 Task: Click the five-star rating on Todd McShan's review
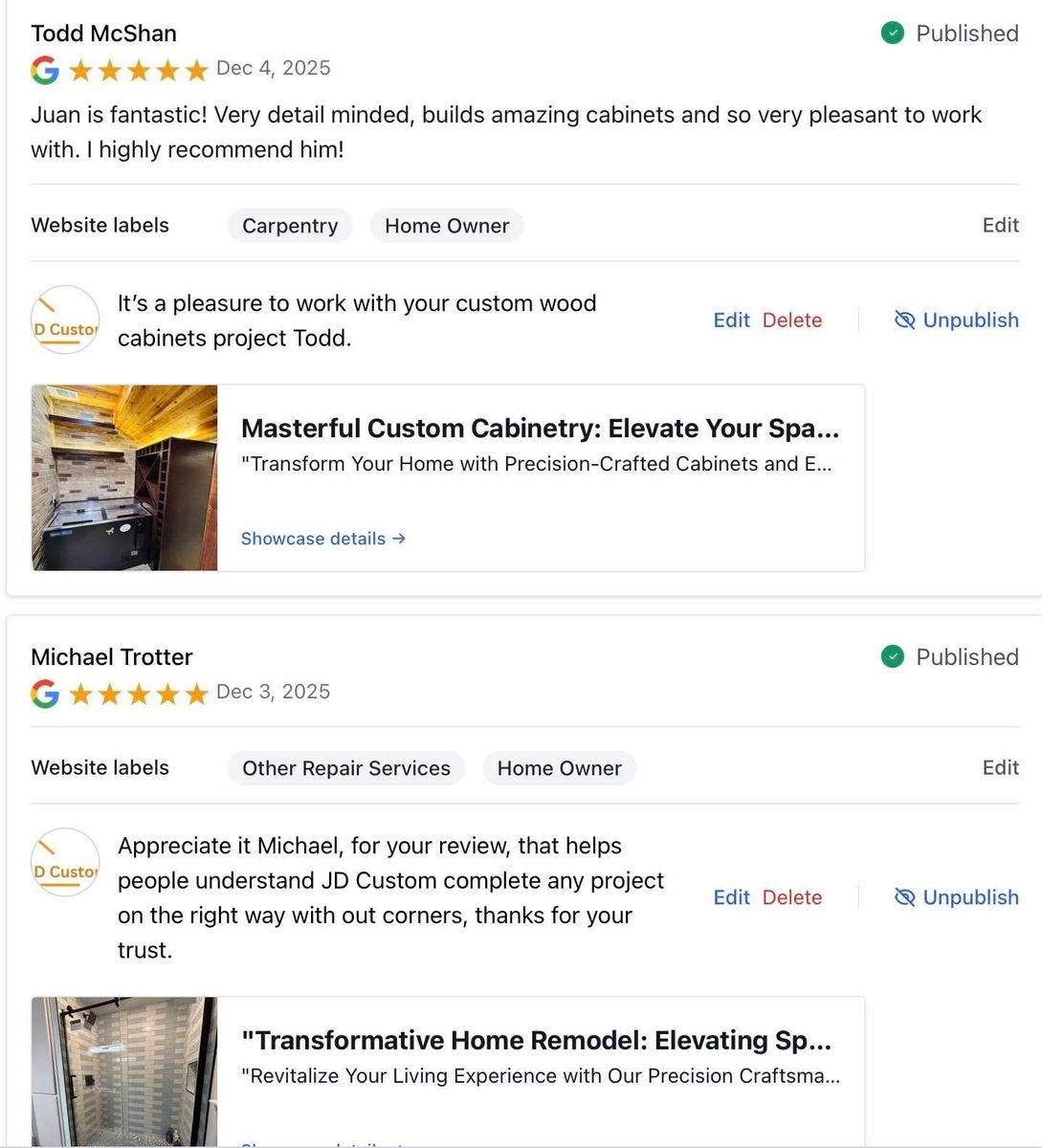pyautogui.click(x=139, y=70)
